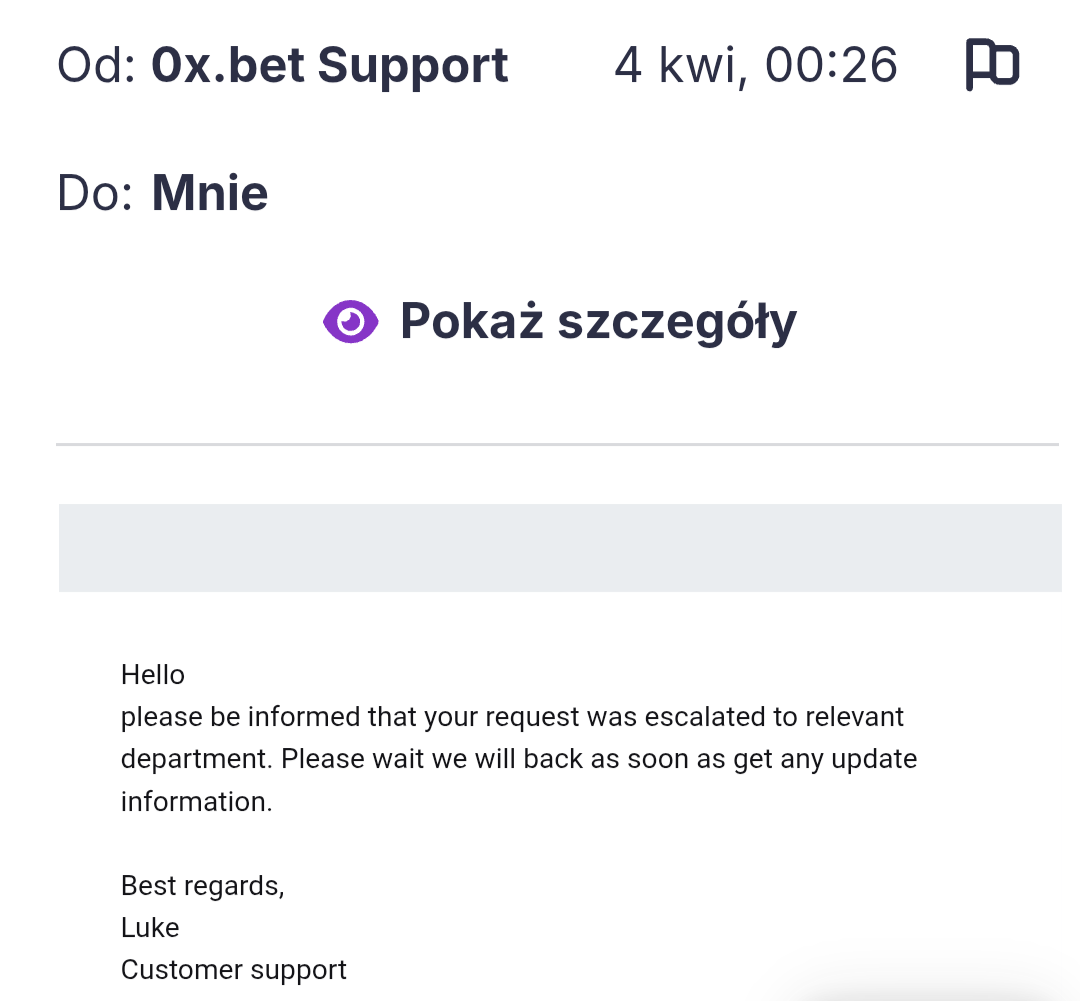Viewport: 1080px width, 1001px height.
Task: Click the phrase "Please wait" in the body
Action: (x=352, y=759)
